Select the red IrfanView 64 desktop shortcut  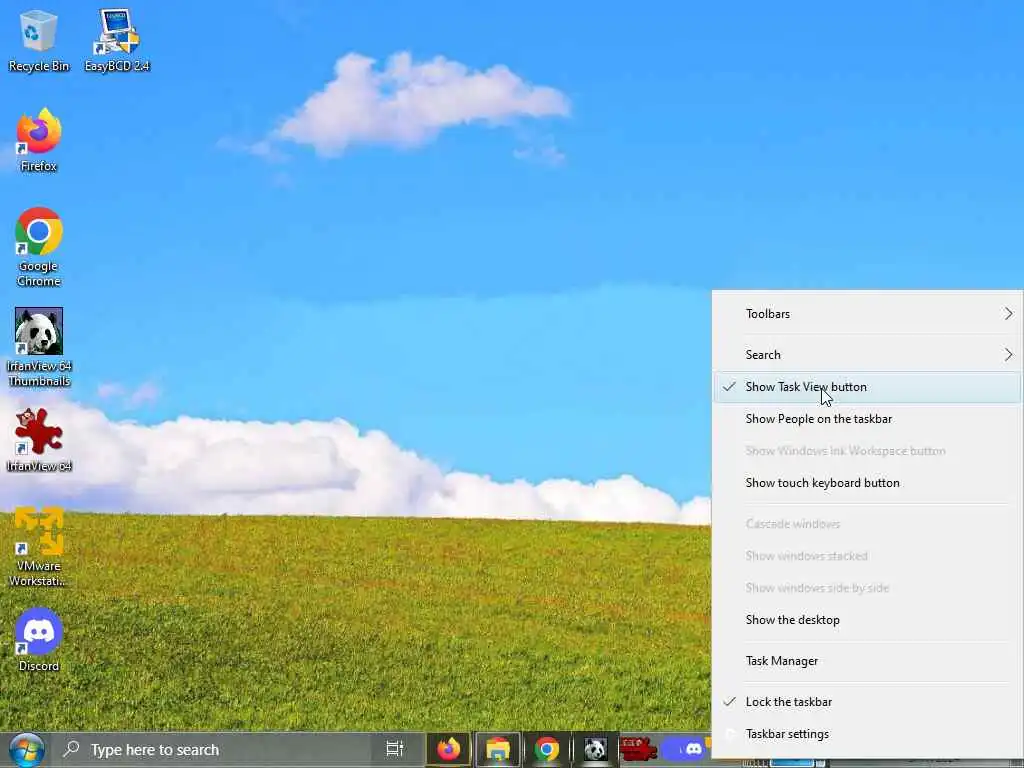pos(39,440)
